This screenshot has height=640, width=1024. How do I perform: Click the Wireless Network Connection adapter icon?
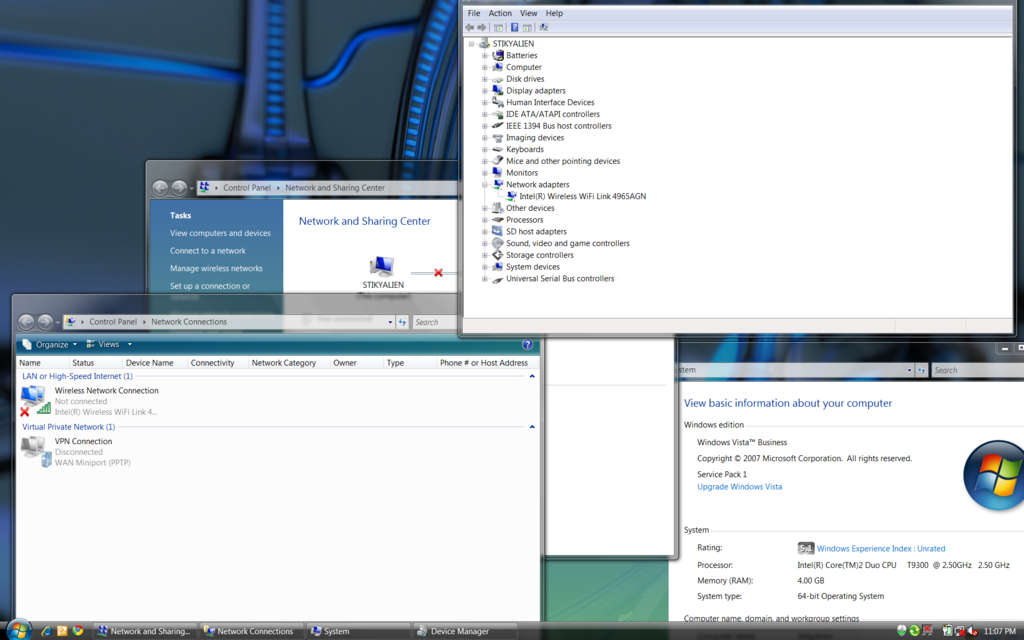(x=35, y=400)
